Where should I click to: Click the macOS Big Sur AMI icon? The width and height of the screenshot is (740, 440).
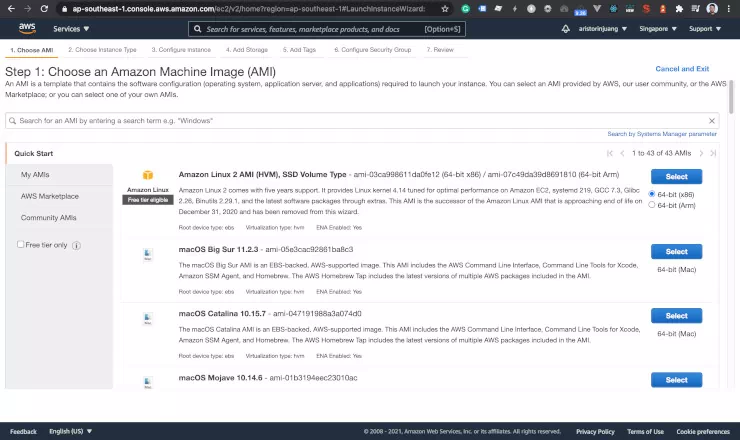148,254
